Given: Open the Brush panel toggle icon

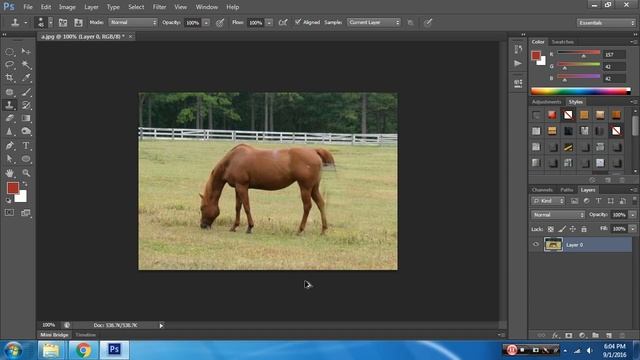Looking at the screenshot, I should 63,22.
